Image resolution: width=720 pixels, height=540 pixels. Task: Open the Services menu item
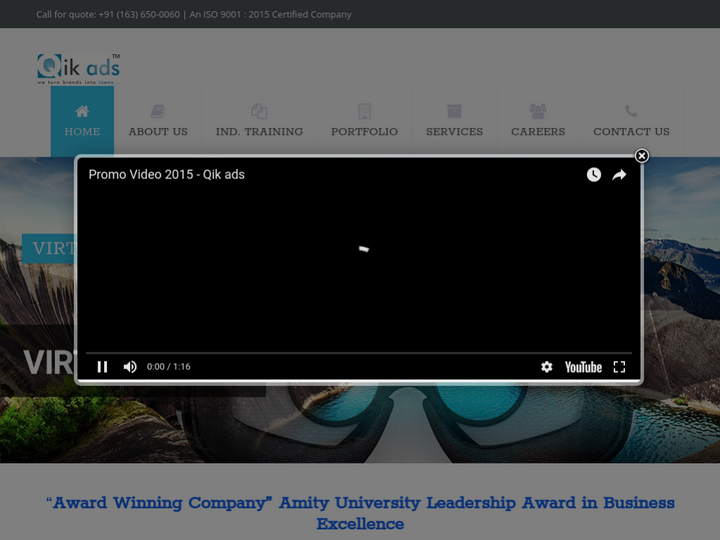point(454,121)
